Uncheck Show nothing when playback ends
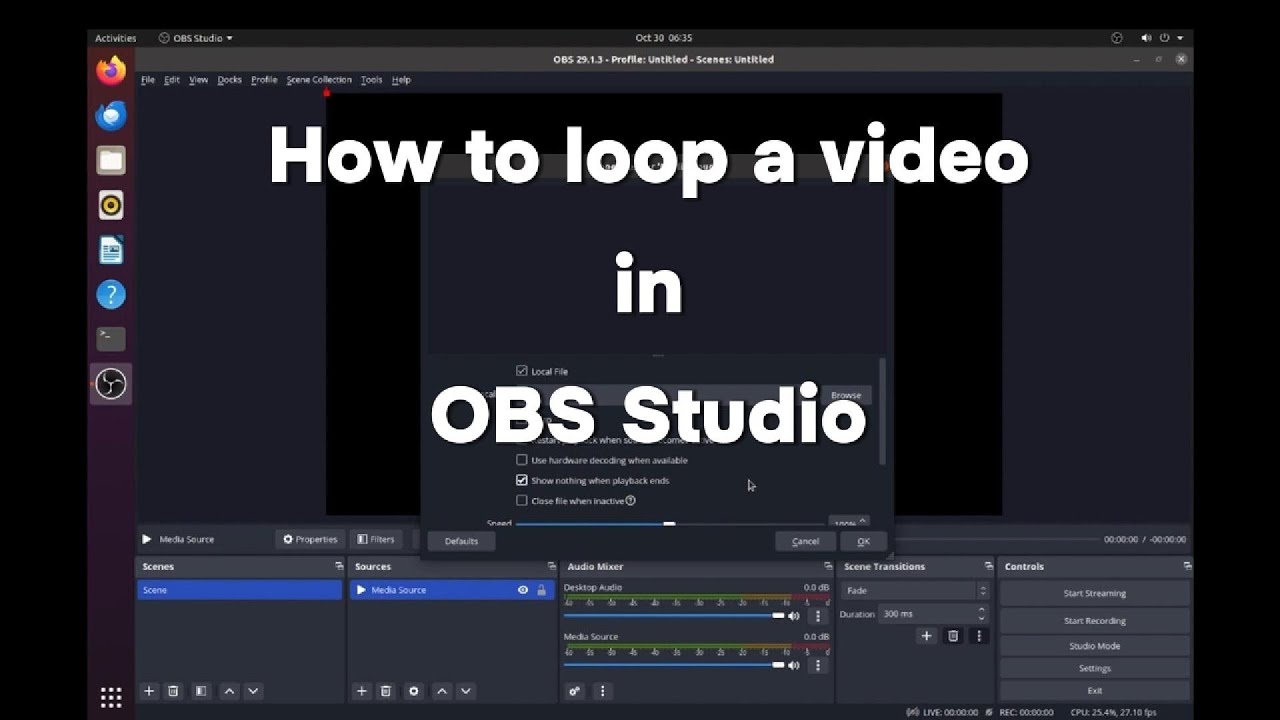The width and height of the screenshot is (1280, 720). point(521,480)
